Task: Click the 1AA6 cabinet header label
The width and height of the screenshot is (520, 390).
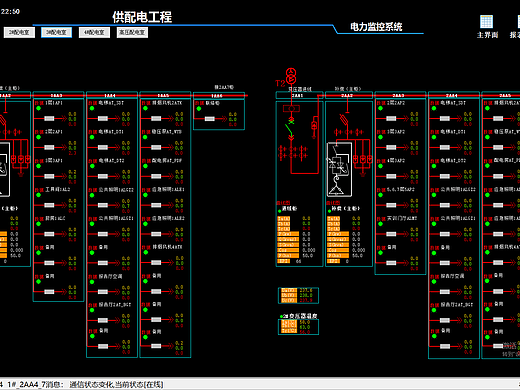Action: [x=217, y=96]
